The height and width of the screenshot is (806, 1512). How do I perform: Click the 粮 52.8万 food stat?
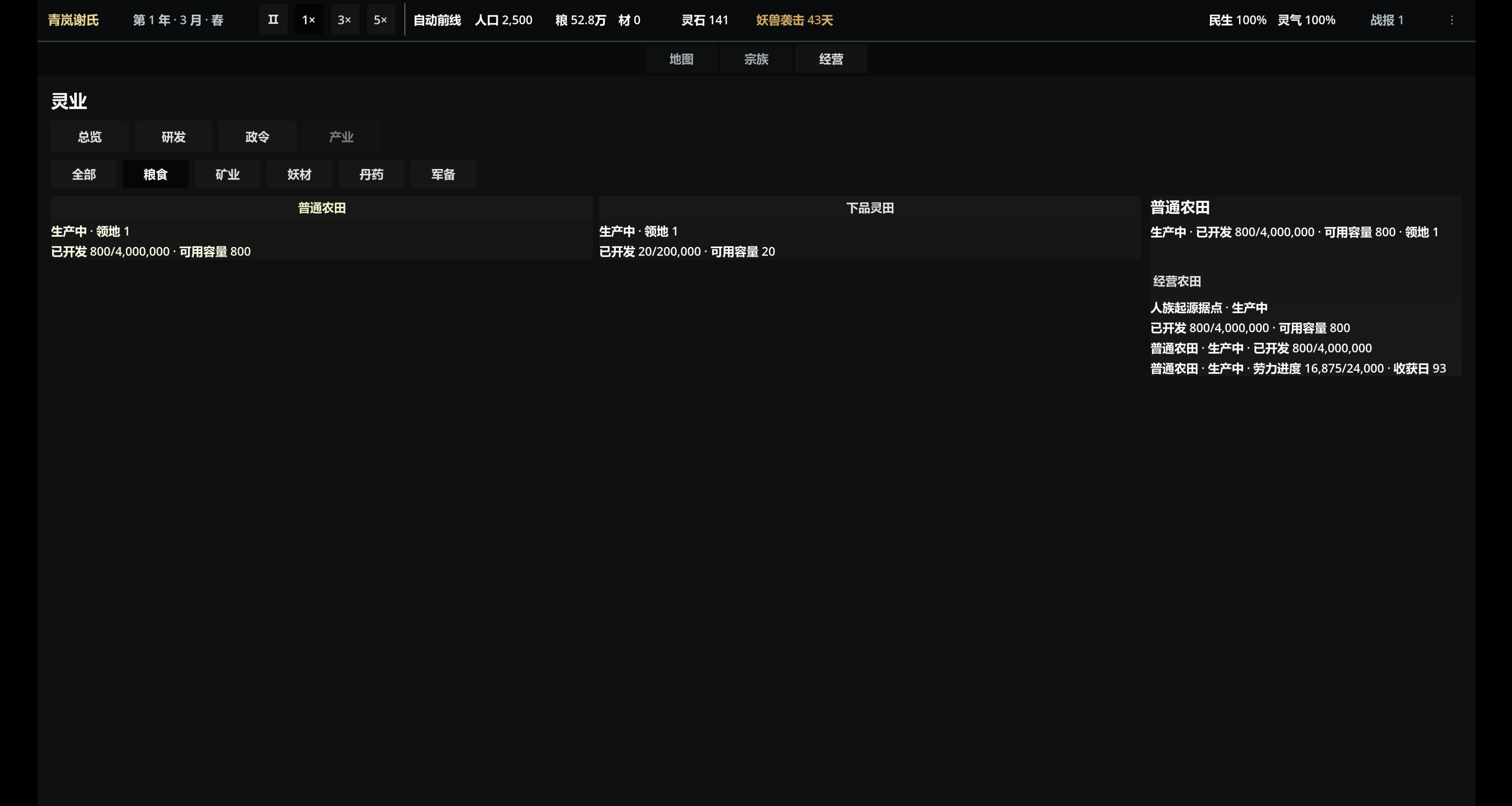click(581, 20)
